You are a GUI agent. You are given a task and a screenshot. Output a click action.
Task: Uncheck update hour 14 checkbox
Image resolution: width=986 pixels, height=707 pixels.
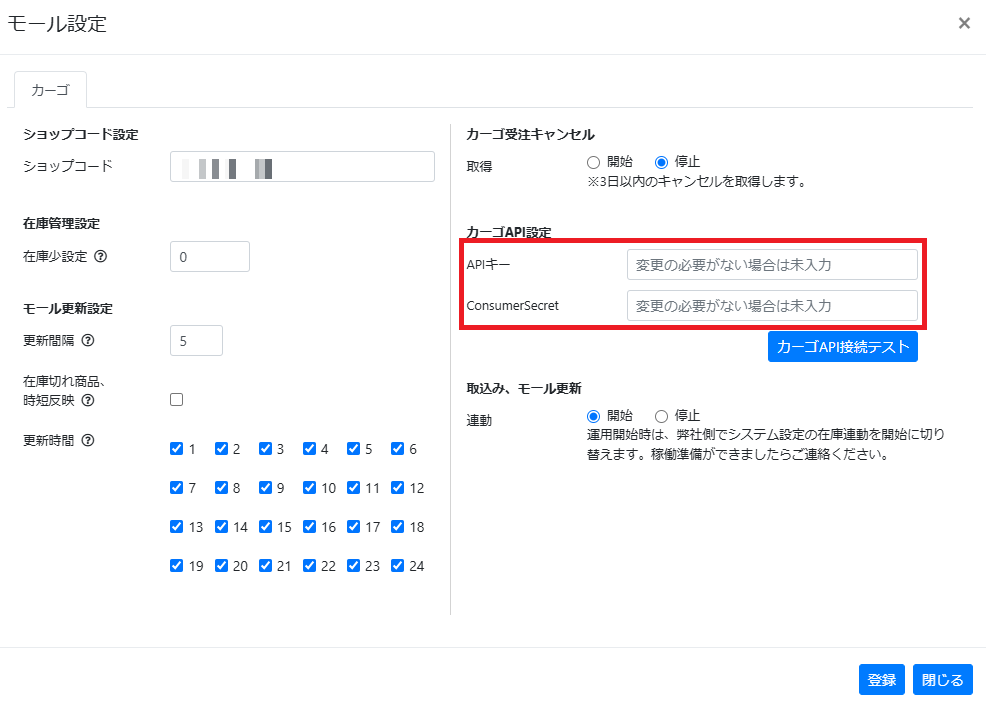[221, 526]
